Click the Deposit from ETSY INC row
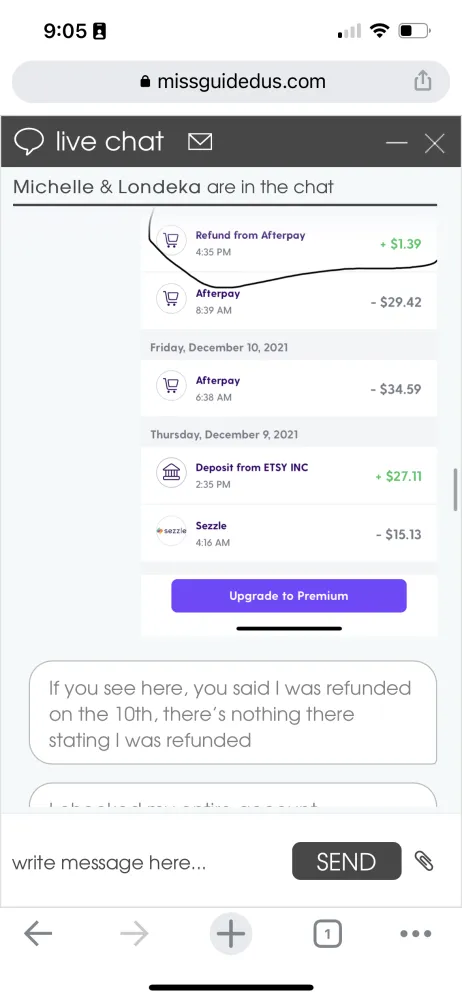Screen dimensions: 462x1000 pos(289,475)
